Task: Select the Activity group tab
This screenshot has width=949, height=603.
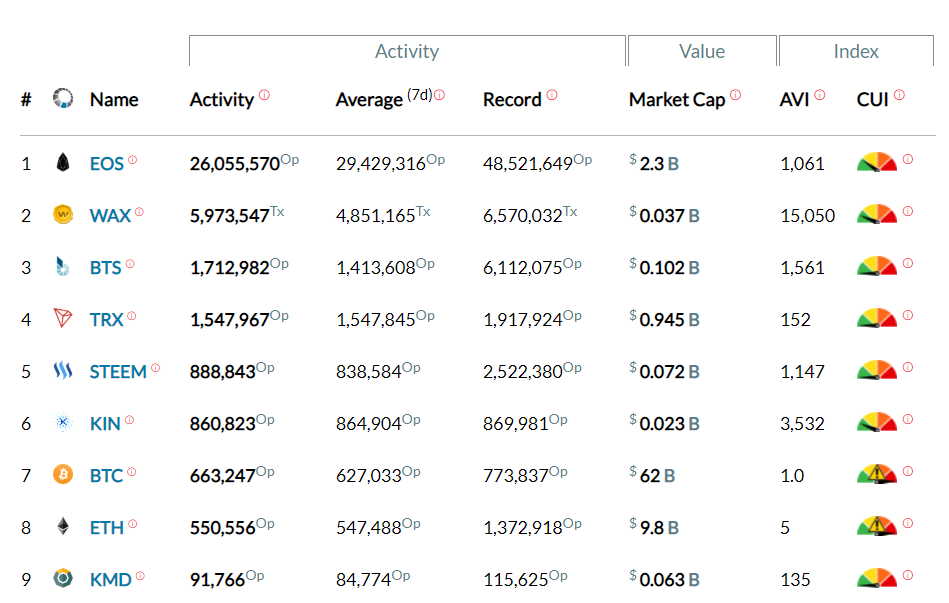Action: (407, 51)
